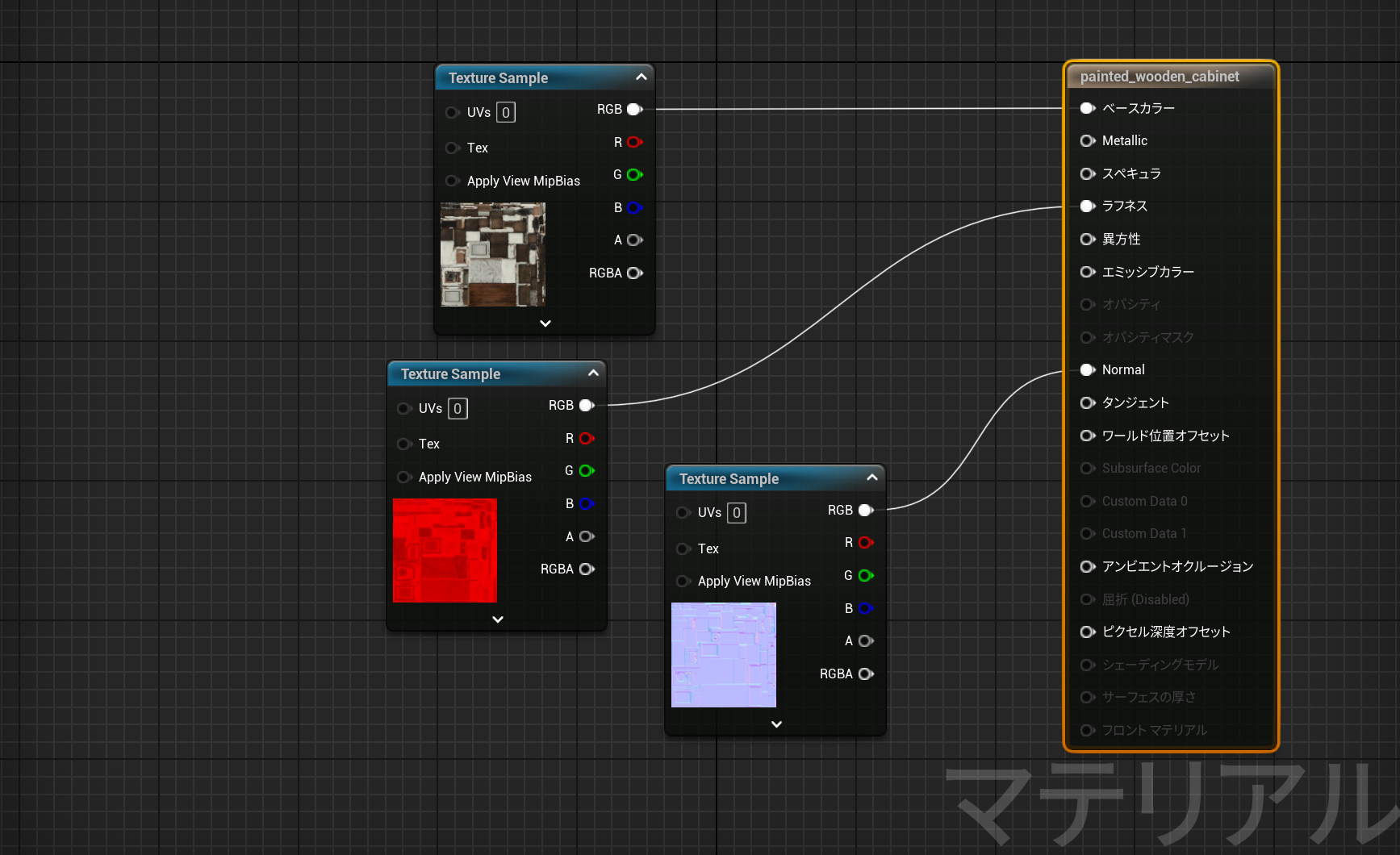Click the wood cabinet texture preview thumbnail
The width and height of the screenshot is (1400, 855).
point(493,254)
